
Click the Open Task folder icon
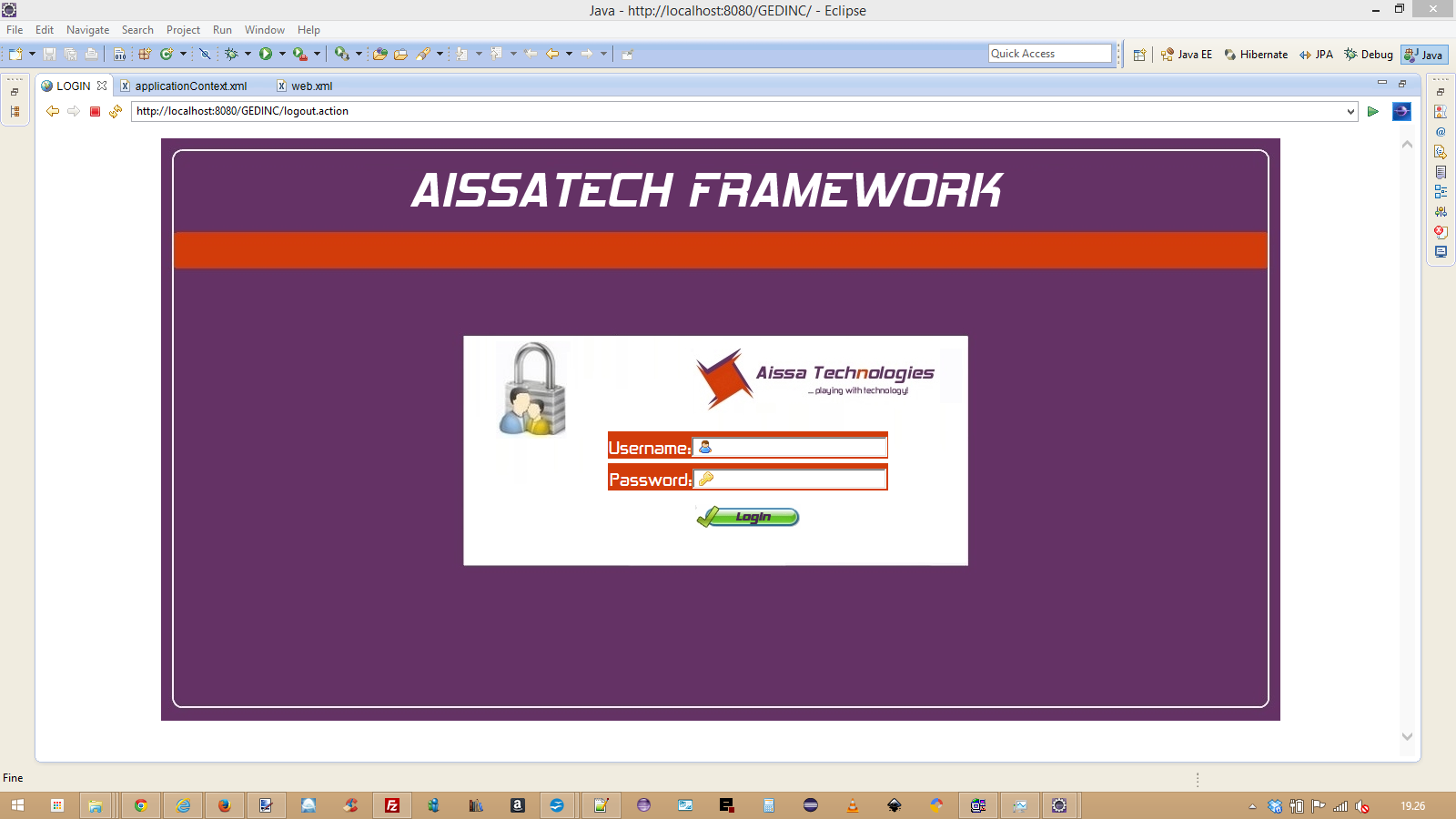coord(400,55)
